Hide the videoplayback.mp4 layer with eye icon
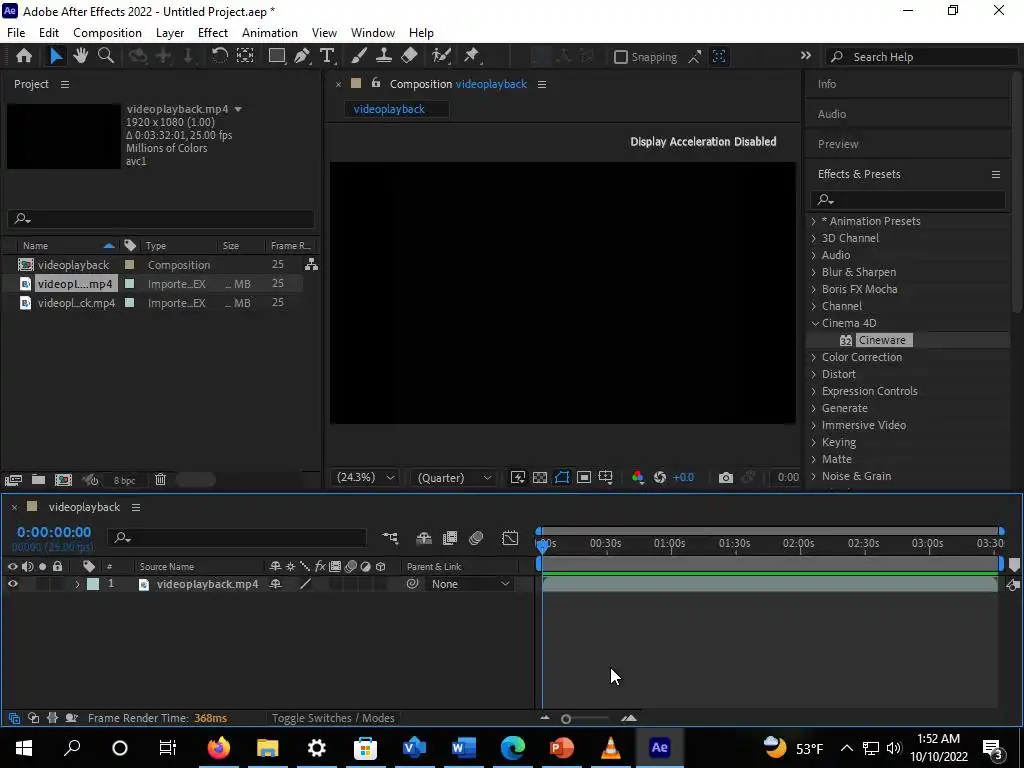This screenshot has width=1024, height=768. click(12, 584)
